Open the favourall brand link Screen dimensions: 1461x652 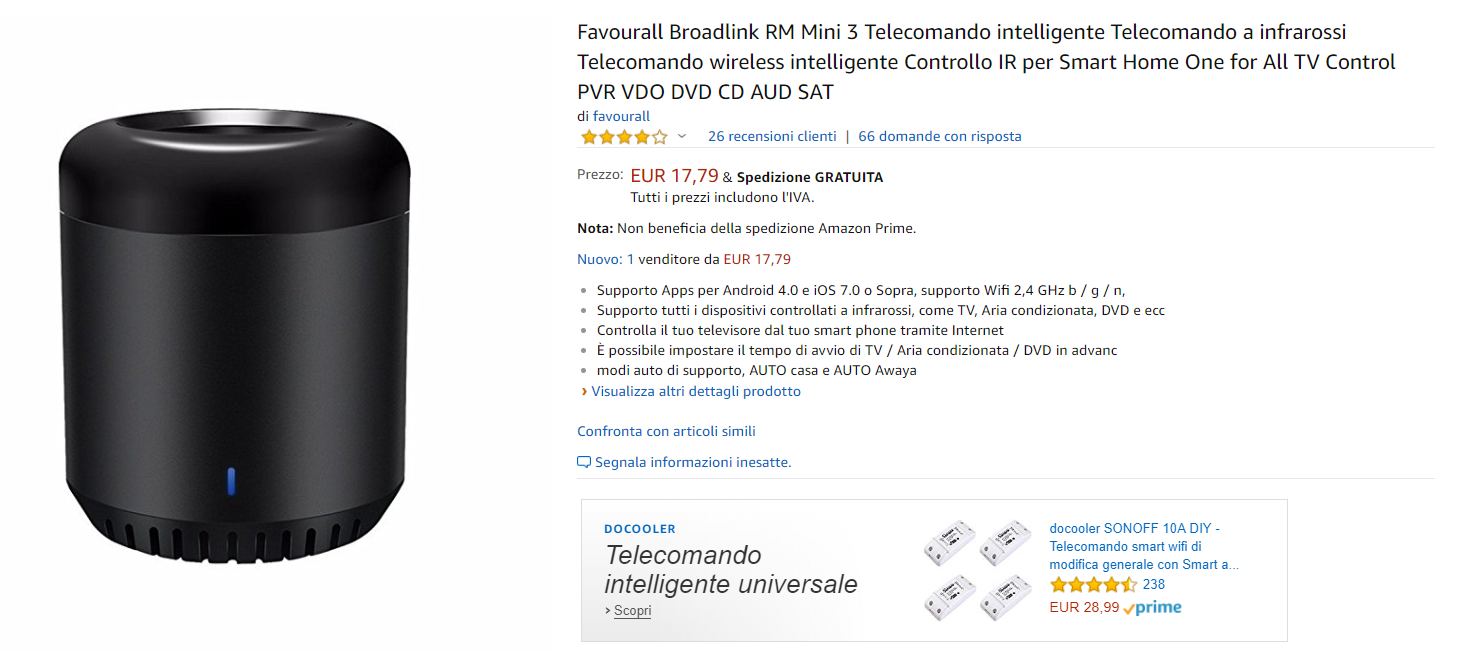click(621, 116)
